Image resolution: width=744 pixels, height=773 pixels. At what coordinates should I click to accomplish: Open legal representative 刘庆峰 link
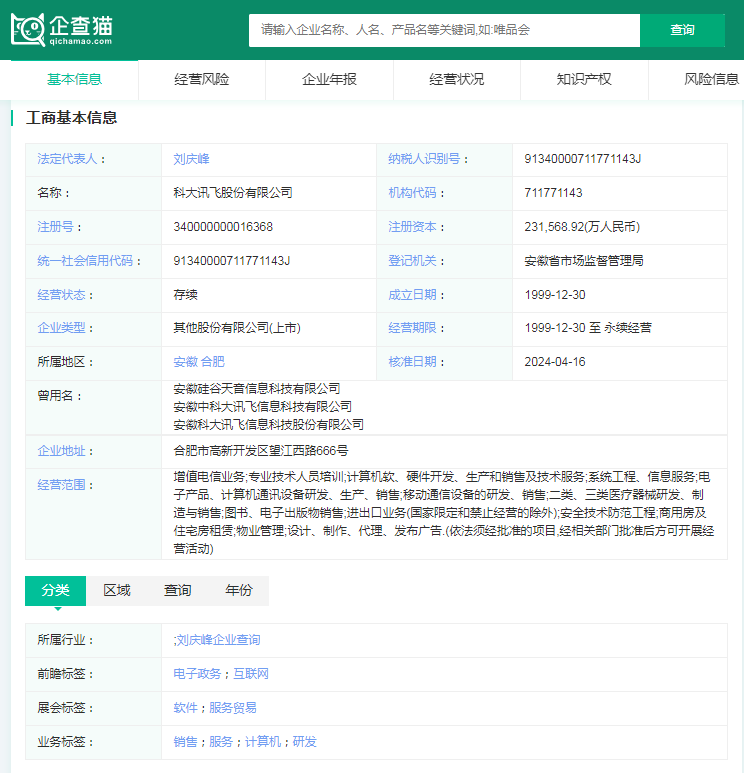(x=191, y=159)
